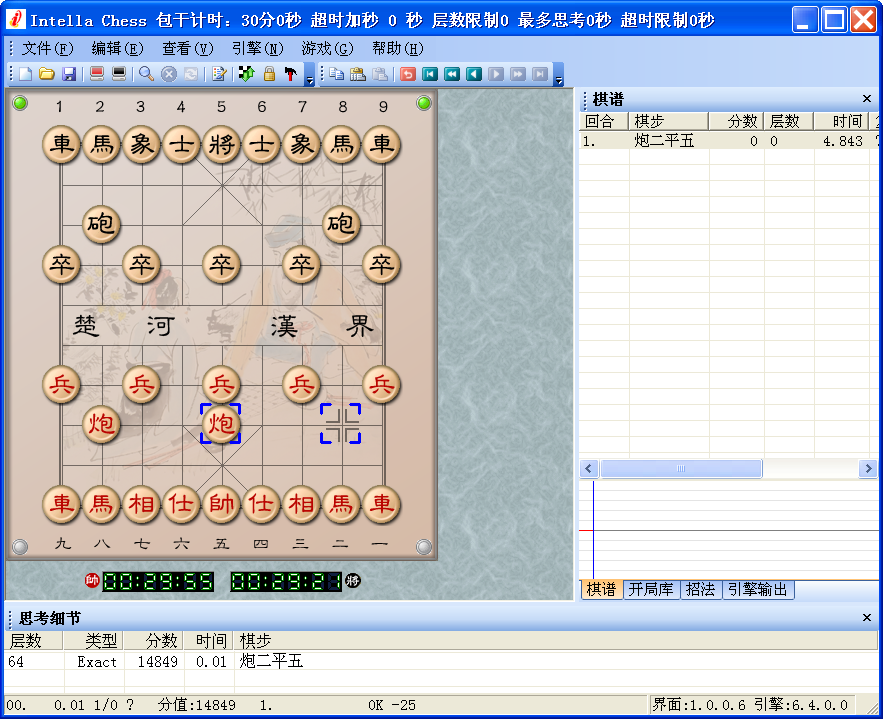
Task: Click the hammer settings icon on the toolbar
Action: [290, 73]
